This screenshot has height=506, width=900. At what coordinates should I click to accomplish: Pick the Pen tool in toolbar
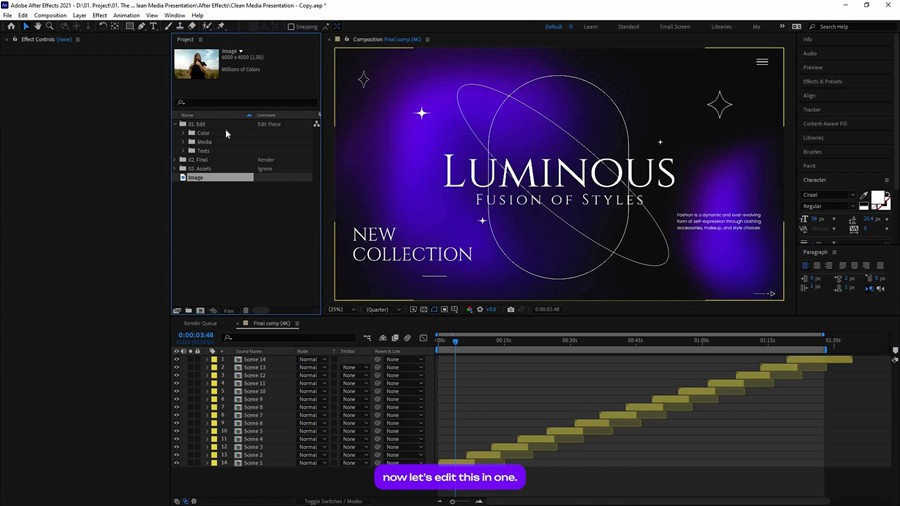click(142, 27)
